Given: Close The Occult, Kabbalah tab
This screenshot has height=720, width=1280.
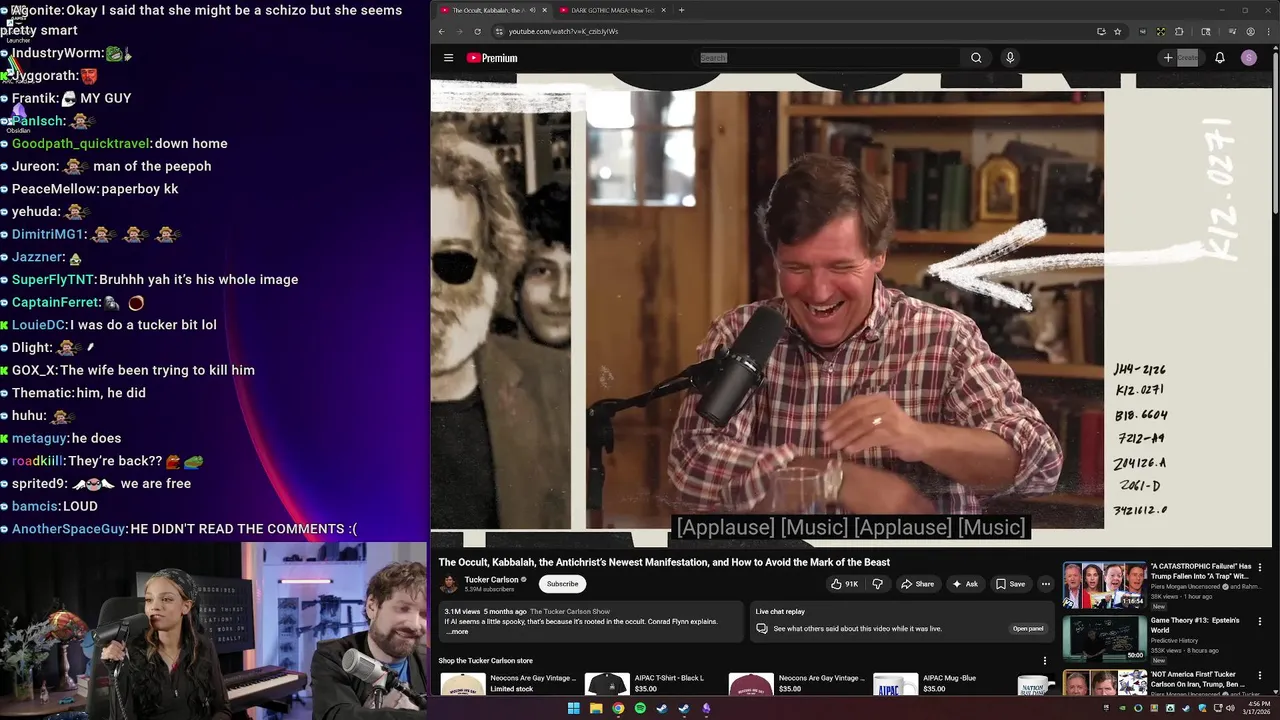Looking at the screenshot, I should [x=544, y=10].
